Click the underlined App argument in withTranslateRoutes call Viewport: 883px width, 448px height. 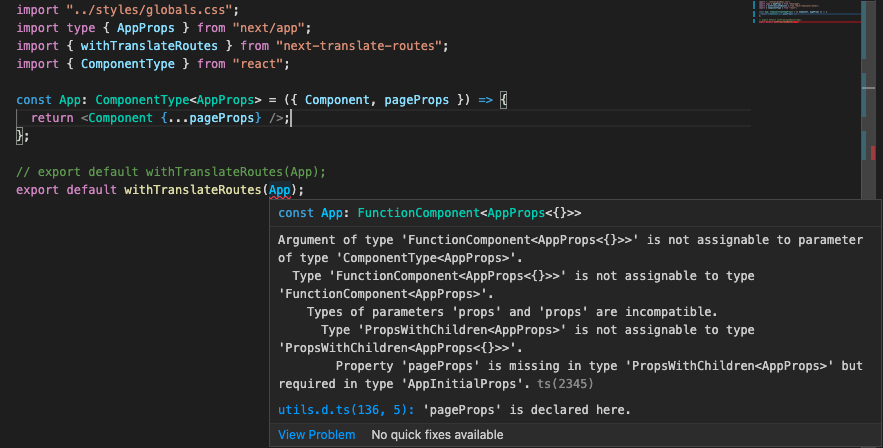[x=280, y=190]
